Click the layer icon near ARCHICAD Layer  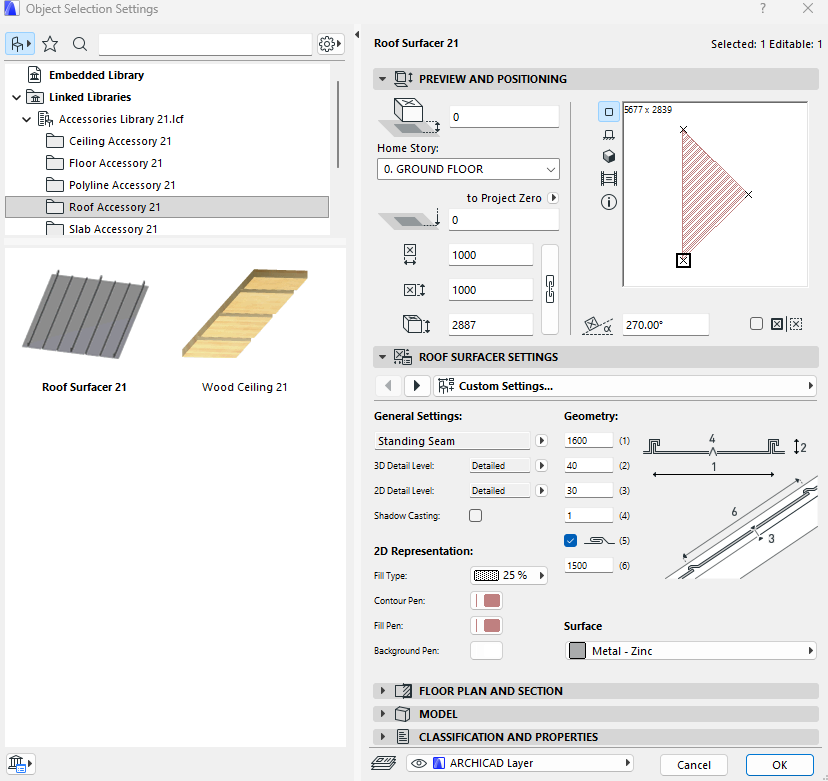point(383,763)
